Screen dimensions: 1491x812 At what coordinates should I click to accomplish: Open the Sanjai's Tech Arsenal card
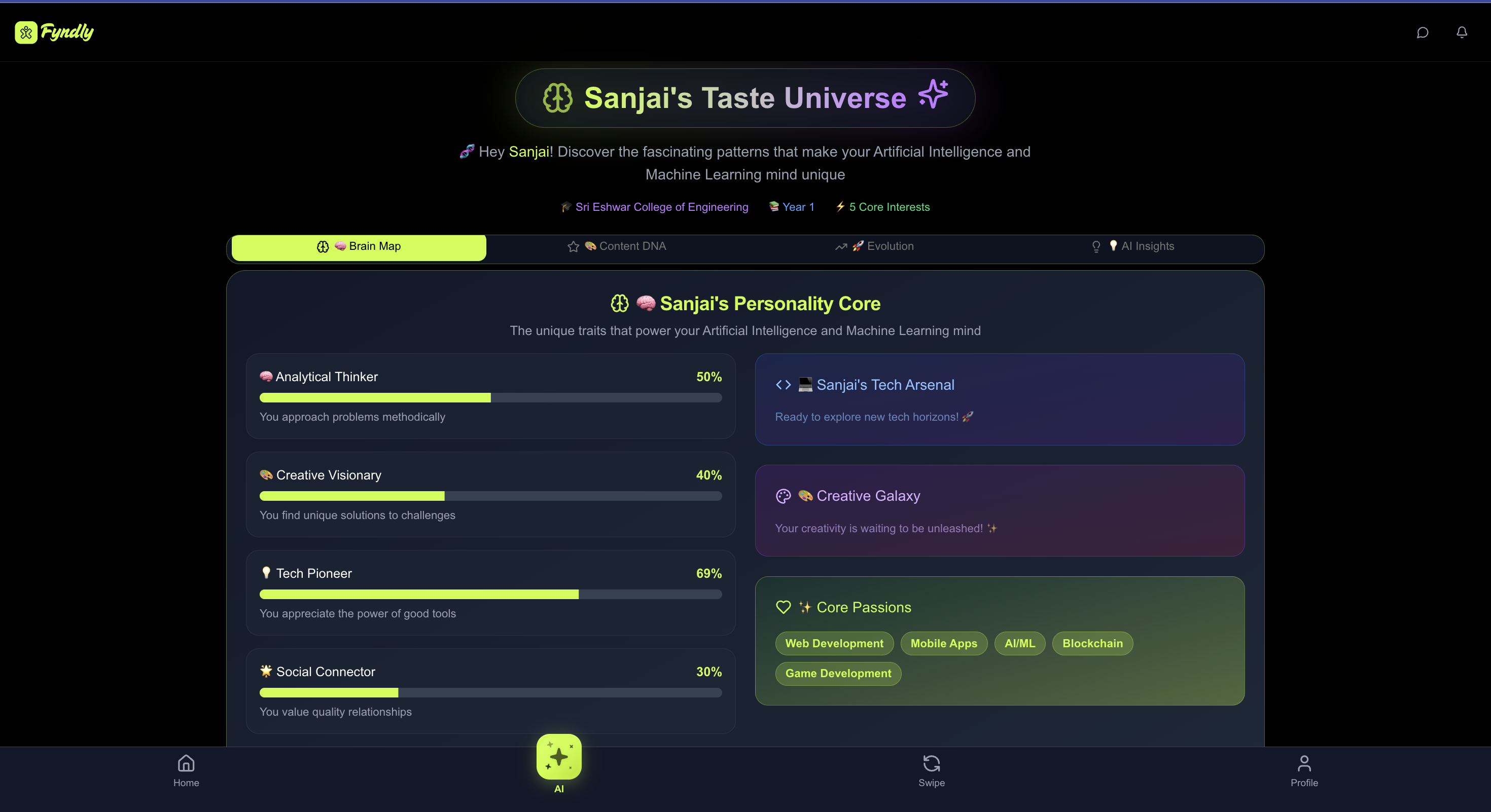point(999,399)
